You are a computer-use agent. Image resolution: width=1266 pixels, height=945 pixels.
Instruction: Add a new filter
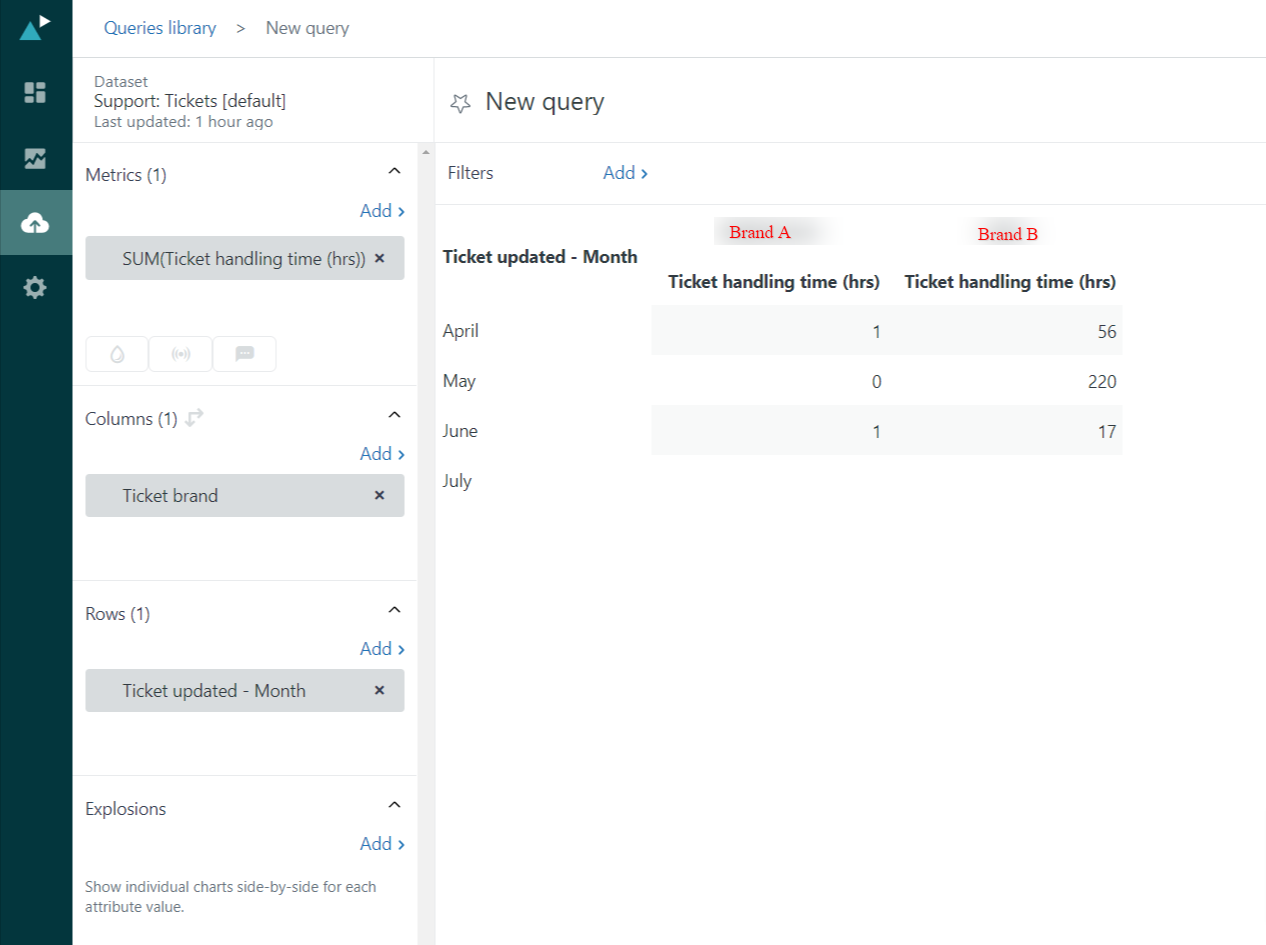point(625,173)
